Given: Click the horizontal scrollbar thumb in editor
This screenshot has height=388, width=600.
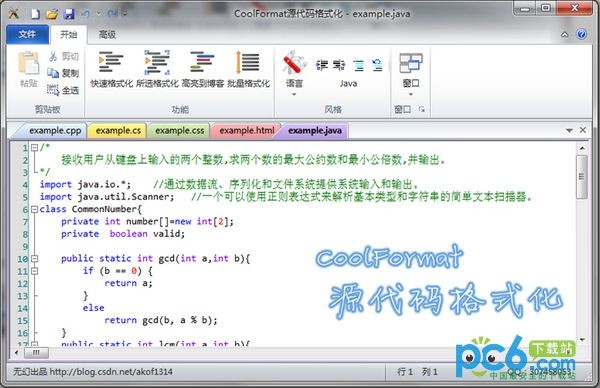Looking at the screenshot, I should coord(36,352).
